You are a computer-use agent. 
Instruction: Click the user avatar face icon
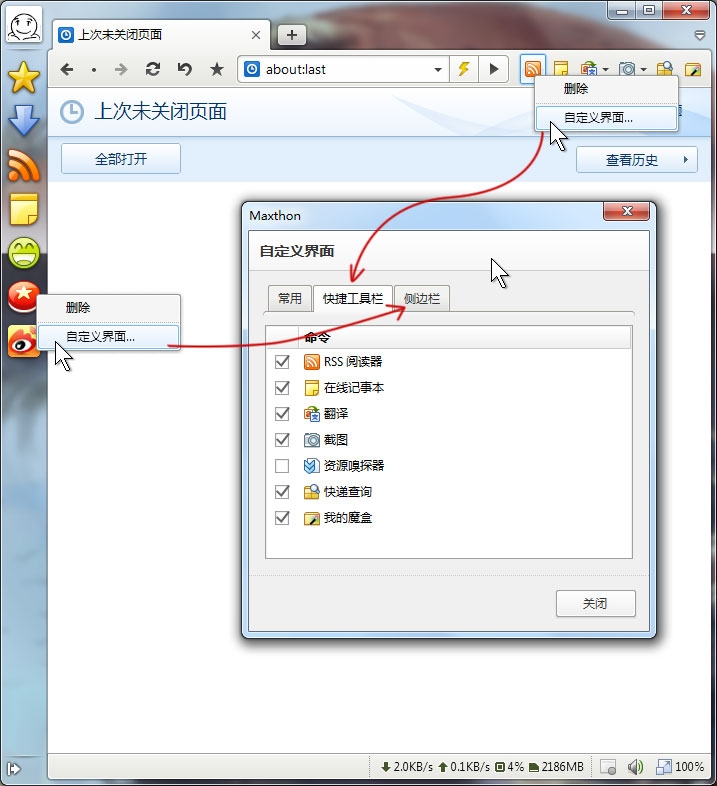pos(24,26)
